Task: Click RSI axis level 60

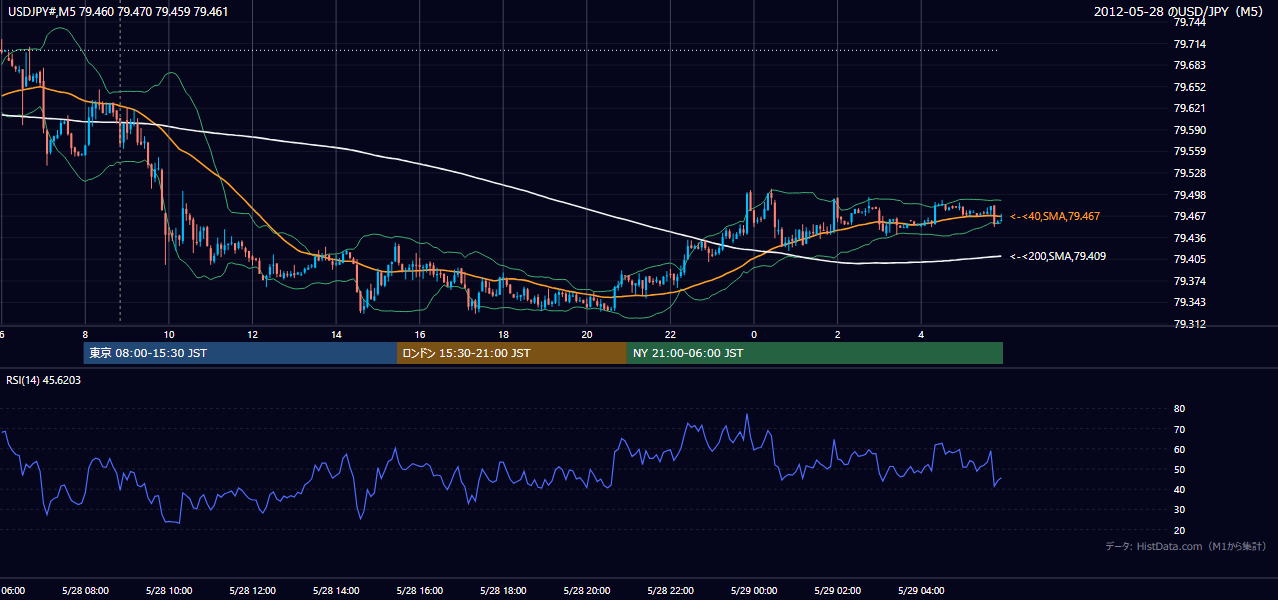Action: pyautogui.click(x=1179, y=449)
